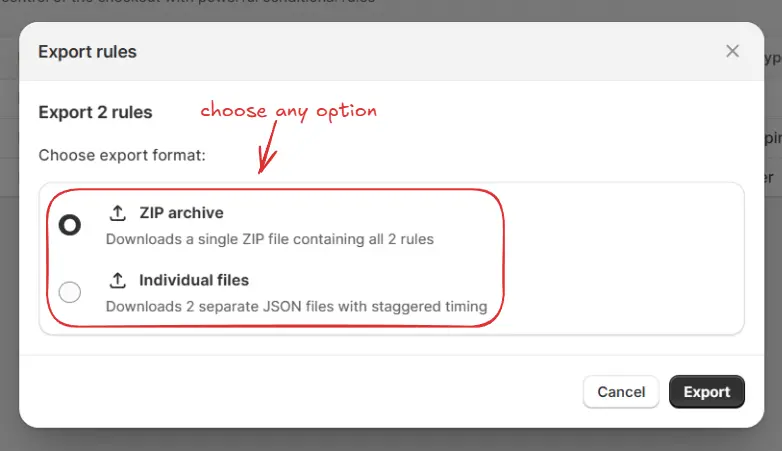This screenshot has height=451, width=782.
Task: Click the "Individual files" option label
Action: click(194, 280)
